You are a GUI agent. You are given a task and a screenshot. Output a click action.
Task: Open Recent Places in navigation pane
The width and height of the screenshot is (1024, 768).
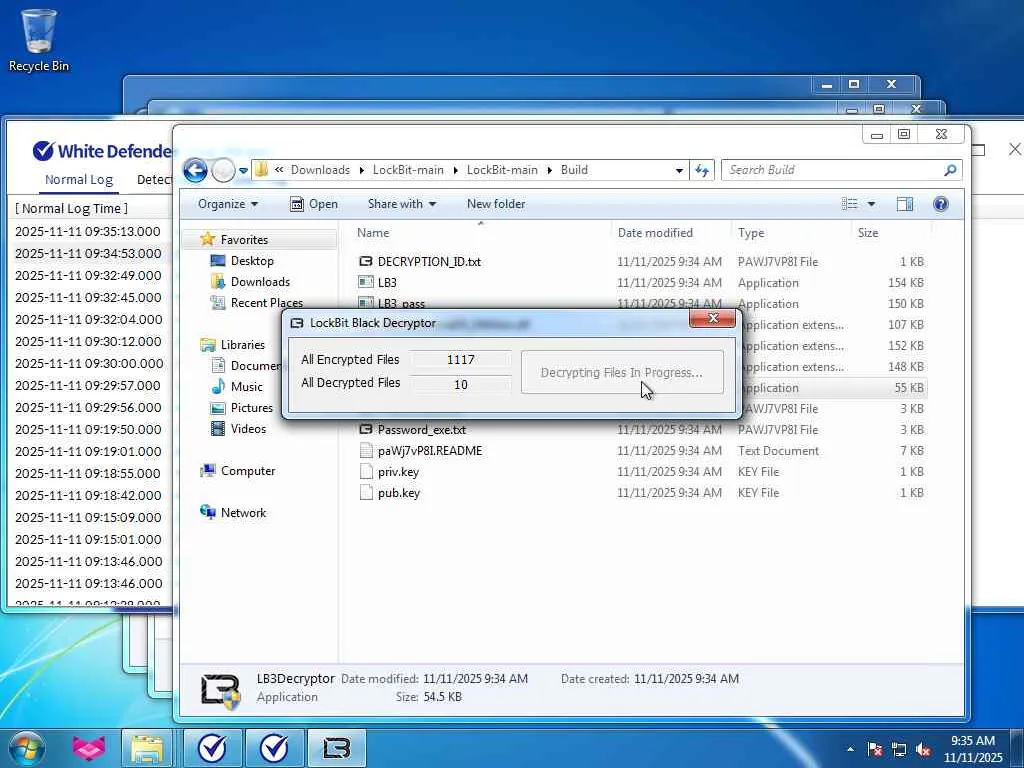[x=266, y=302]
